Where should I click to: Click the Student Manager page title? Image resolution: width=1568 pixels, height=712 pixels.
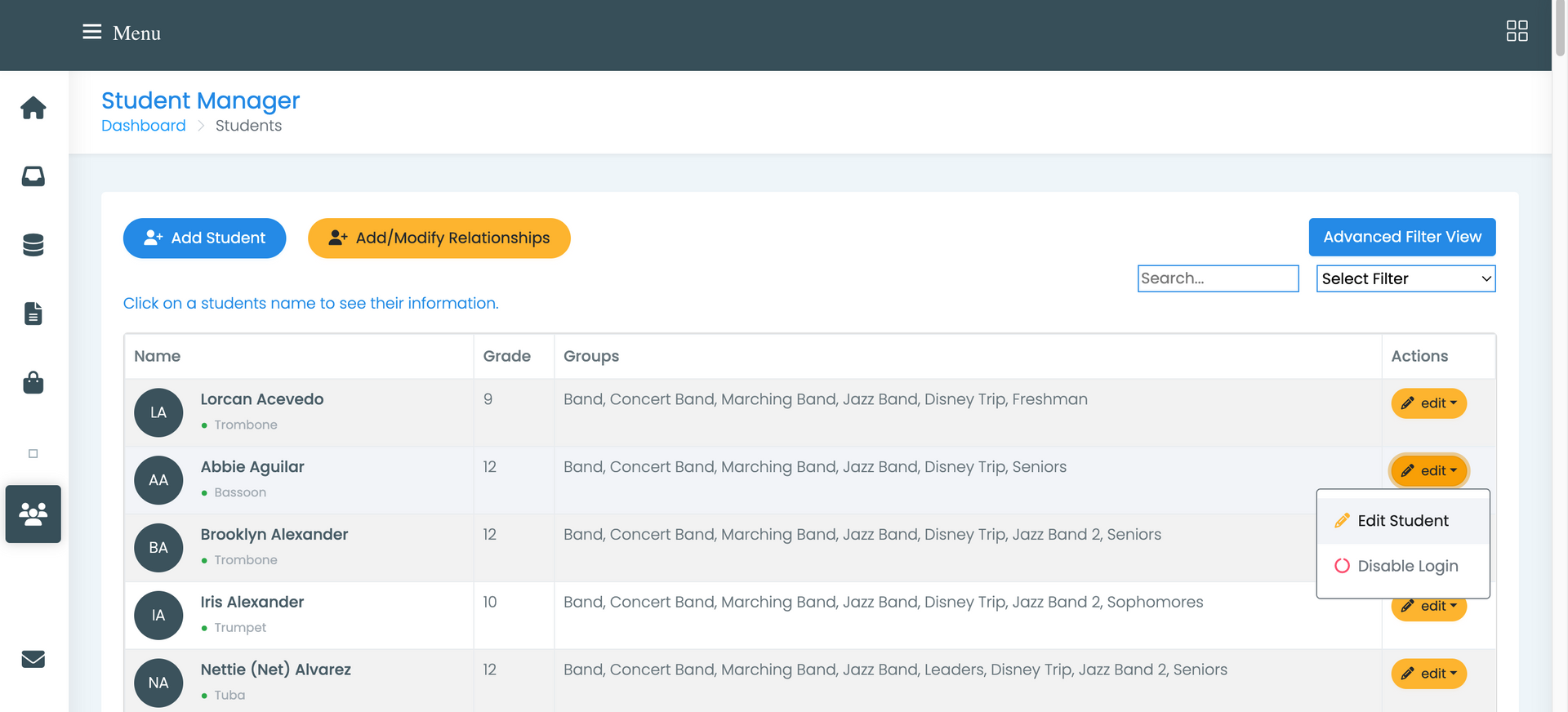[201, 100]
